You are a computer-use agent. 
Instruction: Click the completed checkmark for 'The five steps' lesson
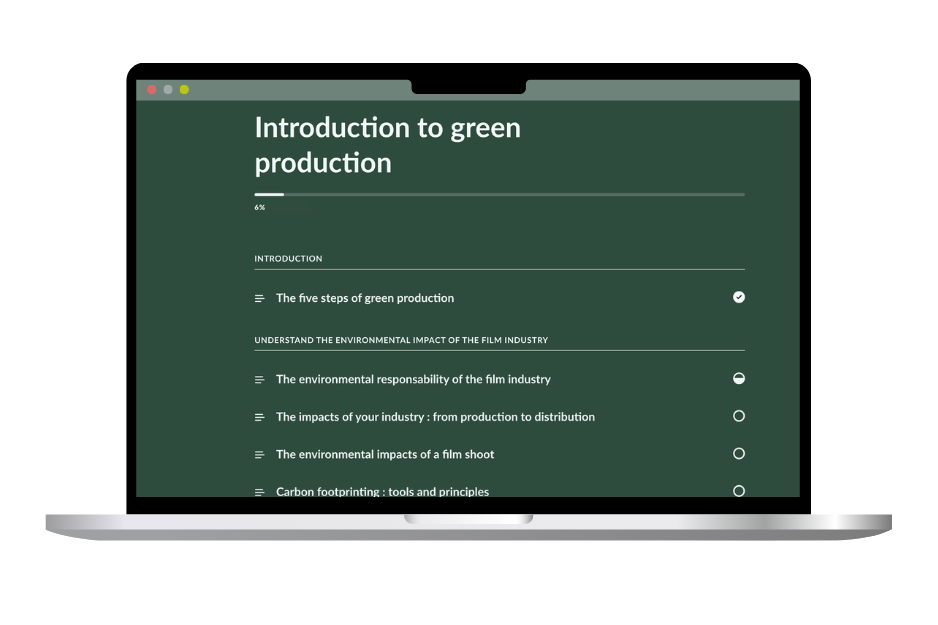point(739,297)
